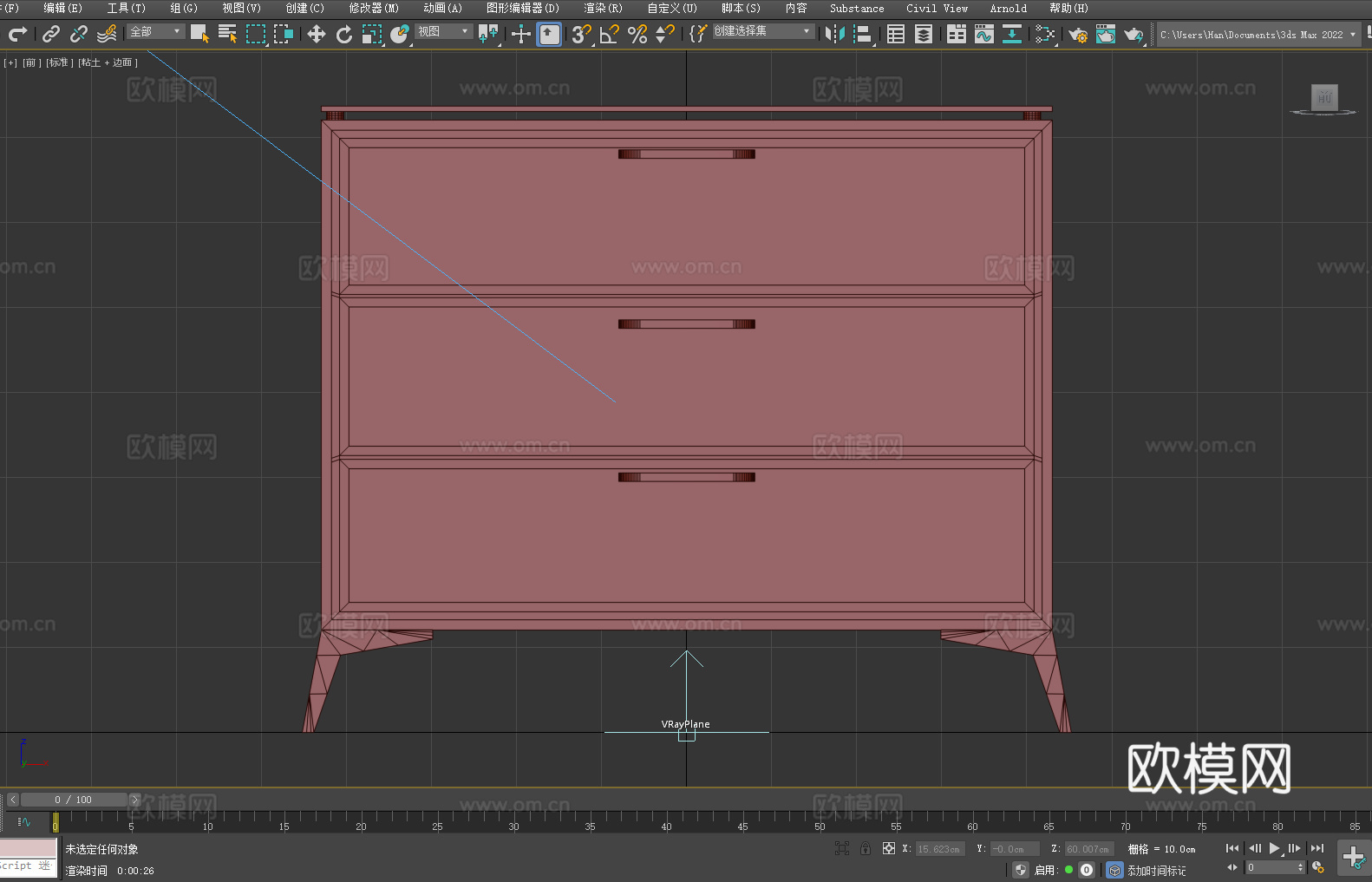
Task: Click the Use Pivot Point Center icon
Action: pyautogui.click(x=488, y=34)
